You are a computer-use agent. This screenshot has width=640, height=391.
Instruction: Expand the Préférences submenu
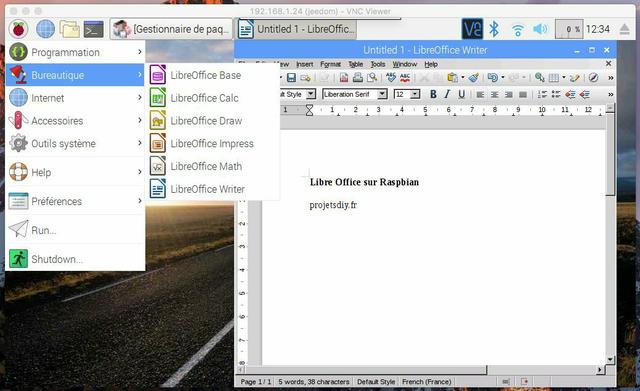(75, 201)
